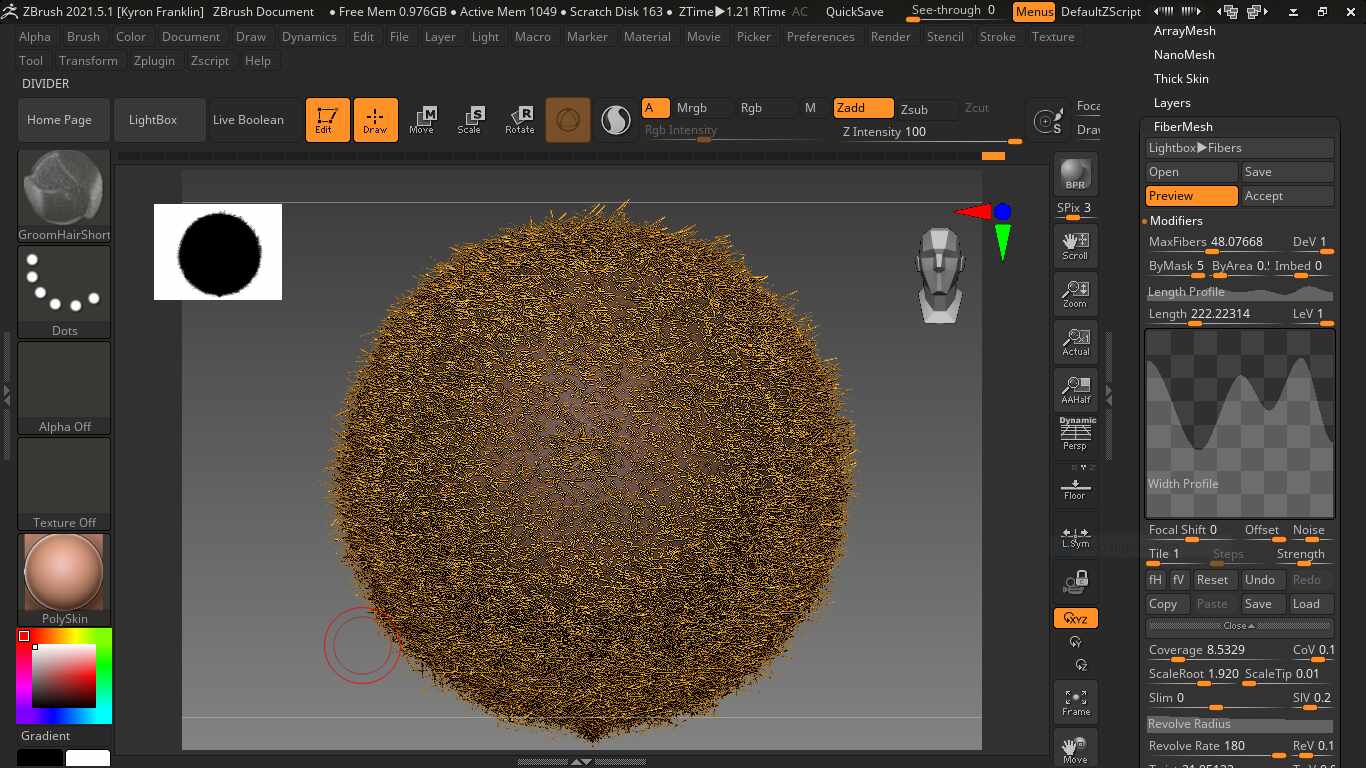Toggle Persp dynamic perspective
This screenshot has width=1366, height=768.
click(x=1075, y=435)
